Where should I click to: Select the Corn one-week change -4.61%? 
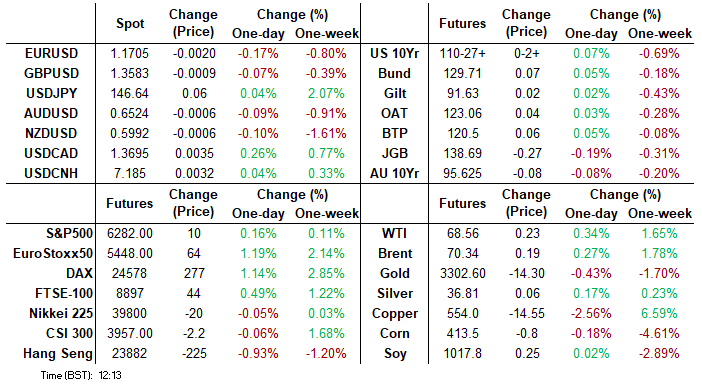(x=659, y=333)
